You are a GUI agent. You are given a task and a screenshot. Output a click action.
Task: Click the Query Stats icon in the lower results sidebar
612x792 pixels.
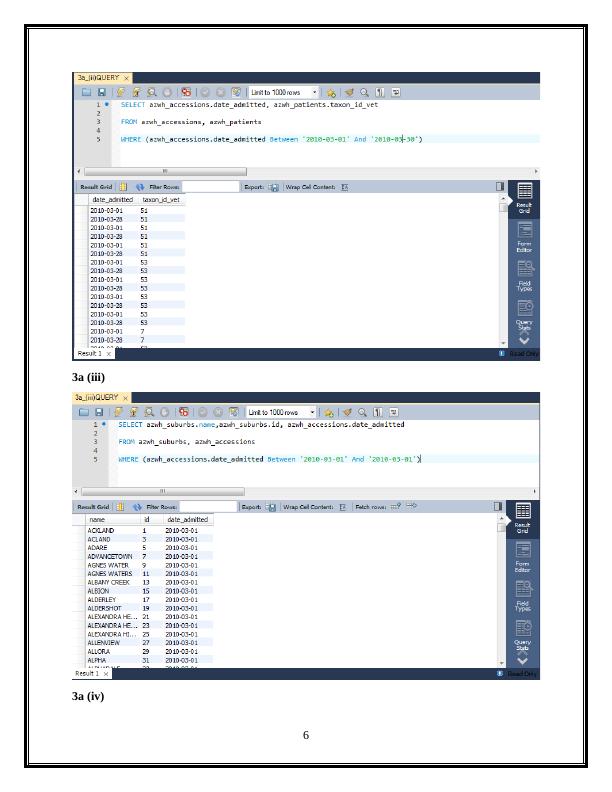click(x=523, y=630)
